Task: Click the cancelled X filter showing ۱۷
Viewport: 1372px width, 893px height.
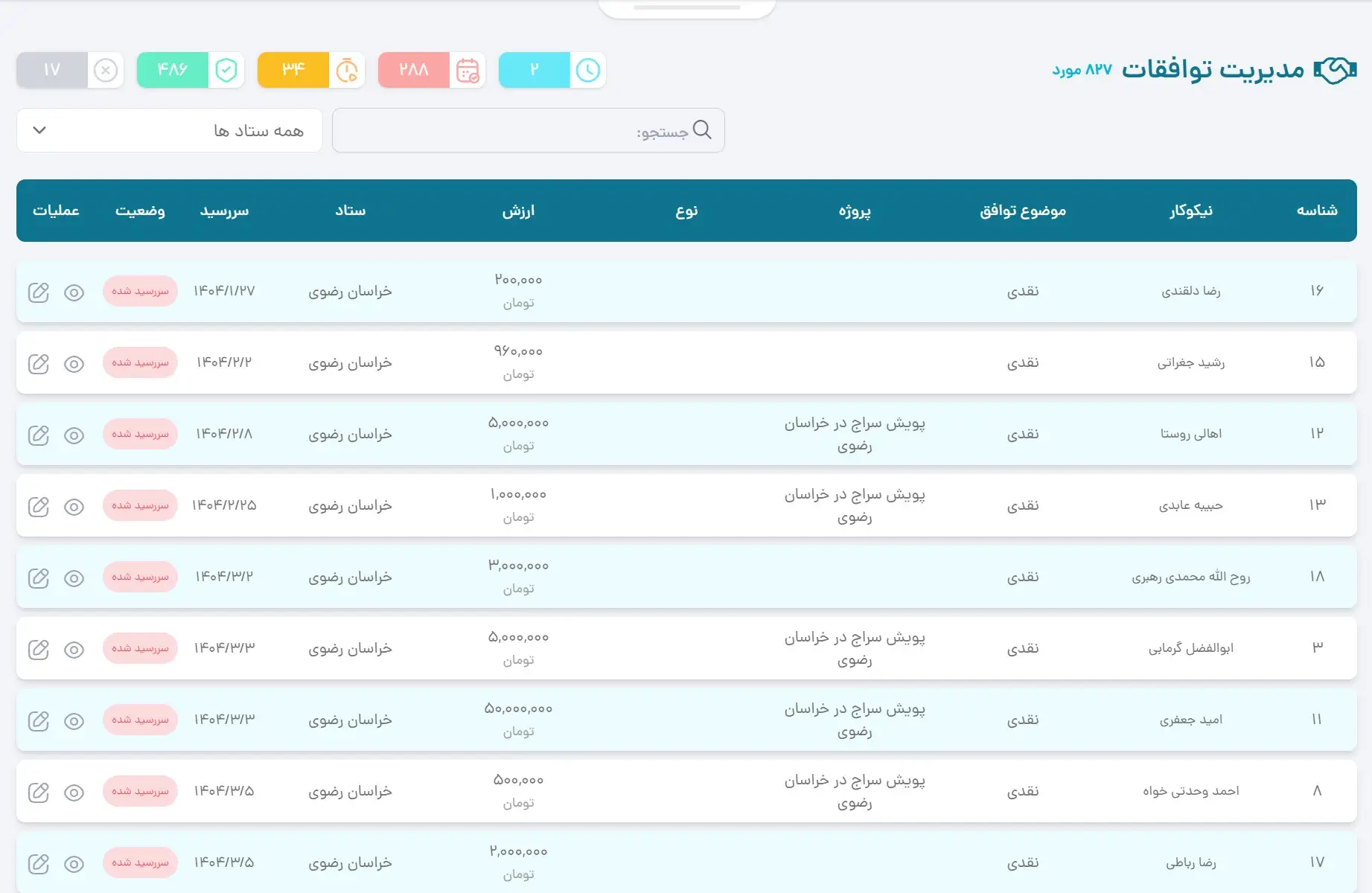Action: [105, 70]
